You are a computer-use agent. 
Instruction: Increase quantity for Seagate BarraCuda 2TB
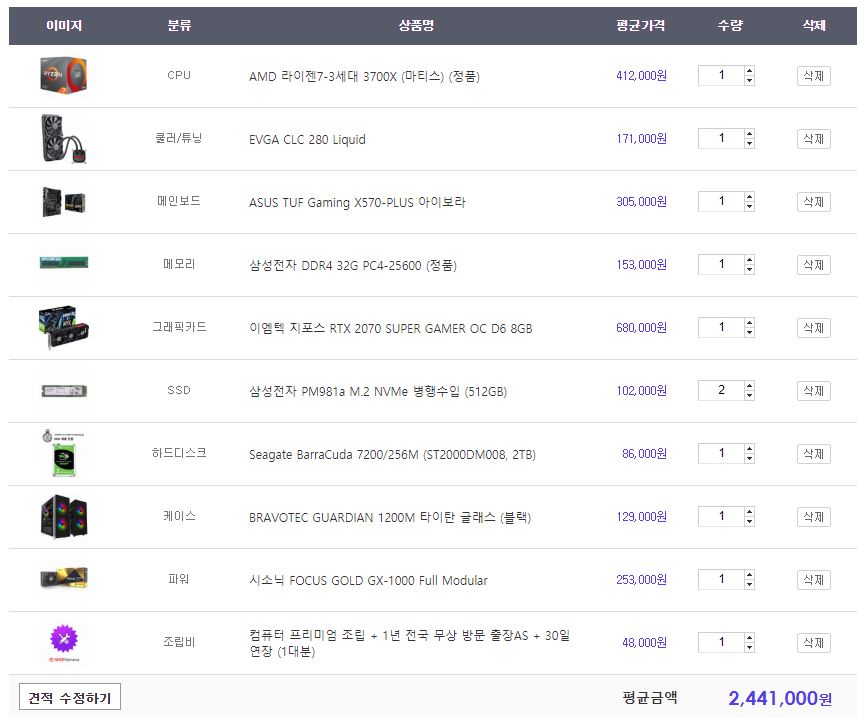click(x=749, y=449)
